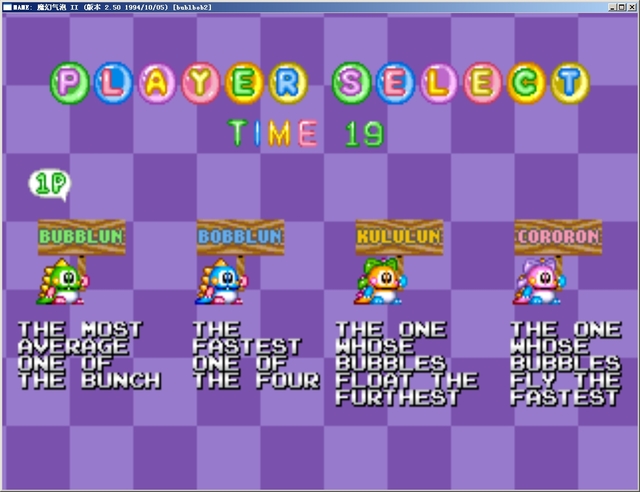640x492 pixels.
Task: Click the 1P speech bubble indicator
Action: click(x=50, y=184)
